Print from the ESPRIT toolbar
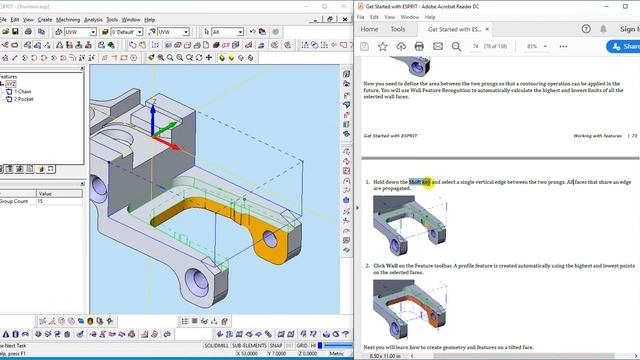This screenshot has height=360, width=640. click(28, 32)
